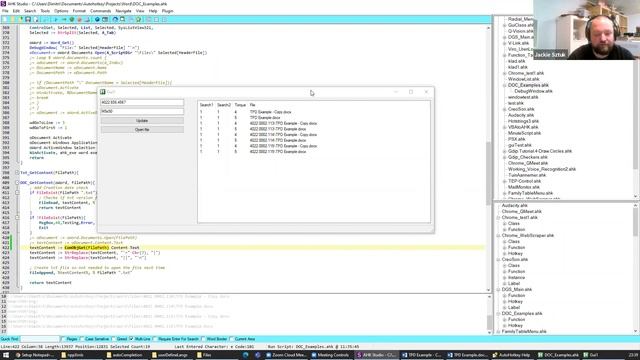Enable the Regex checkbox

(63, 339)
